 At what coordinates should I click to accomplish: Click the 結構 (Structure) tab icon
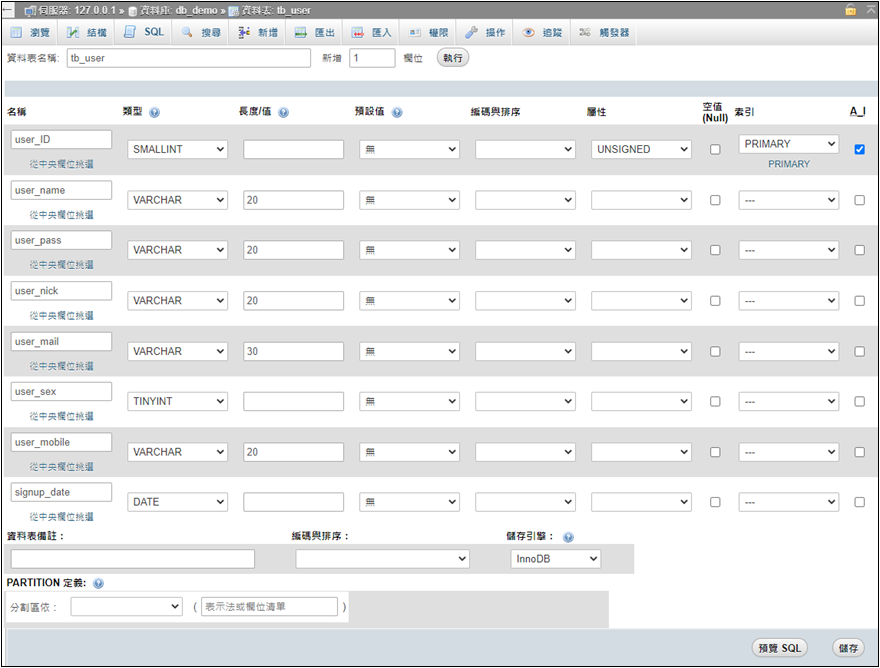click(73, 33)
